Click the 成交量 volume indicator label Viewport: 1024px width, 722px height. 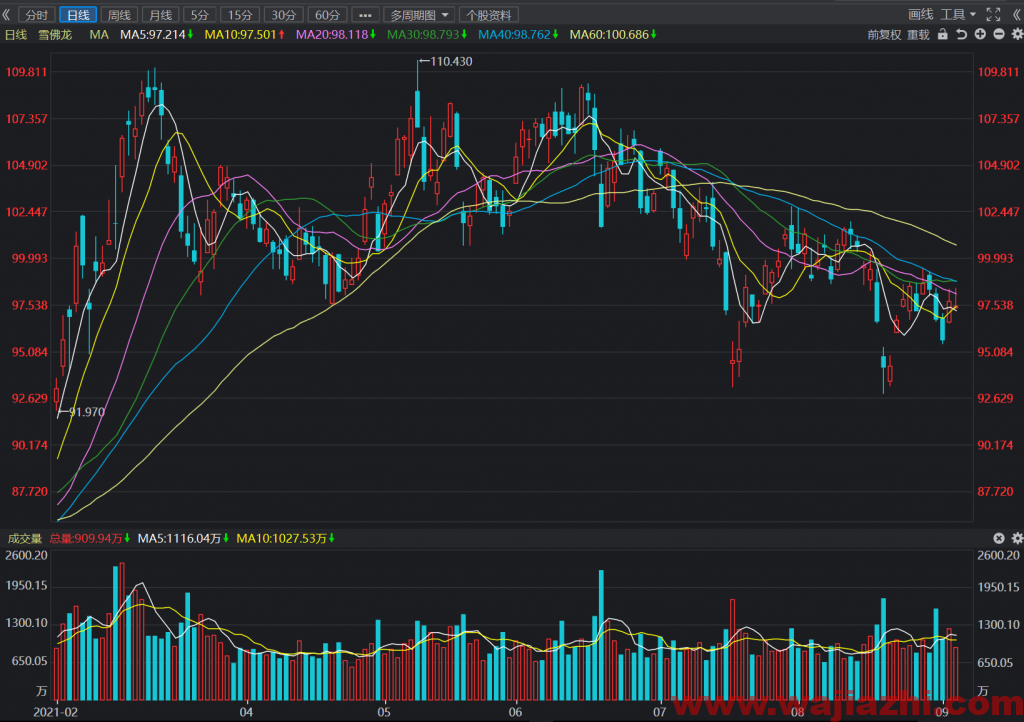[x=25, y=539]
